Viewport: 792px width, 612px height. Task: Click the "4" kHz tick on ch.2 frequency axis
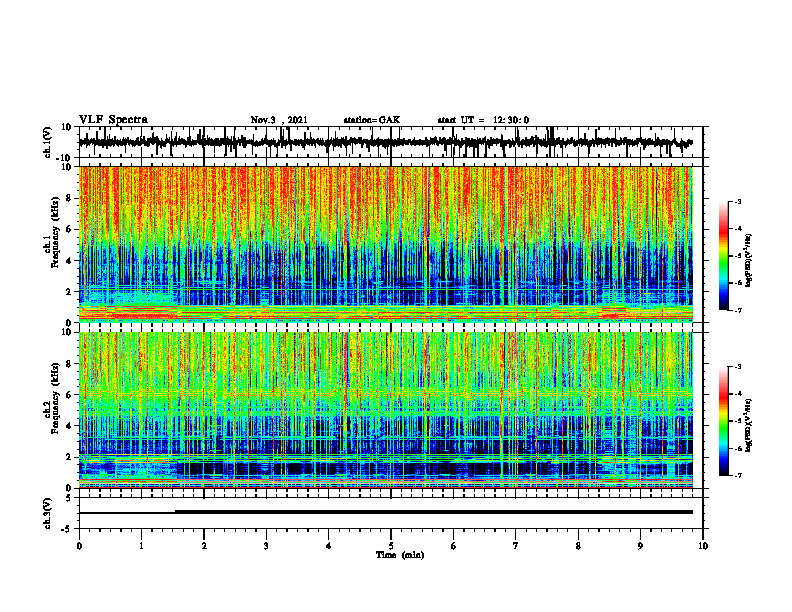pyautogui.click(x=70, y=426)
